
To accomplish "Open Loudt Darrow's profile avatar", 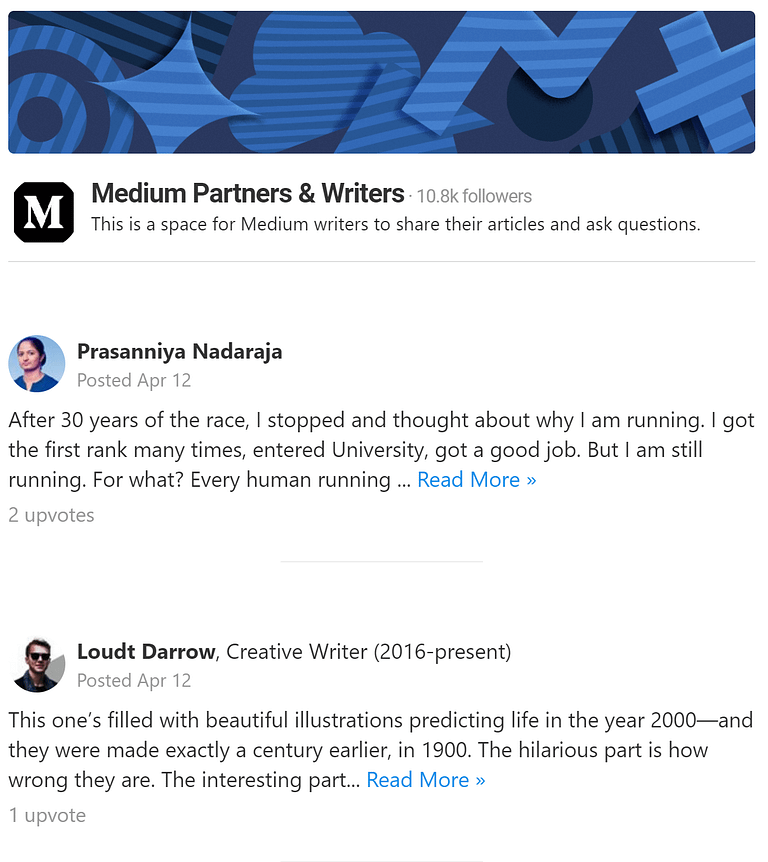I will 37,663.
